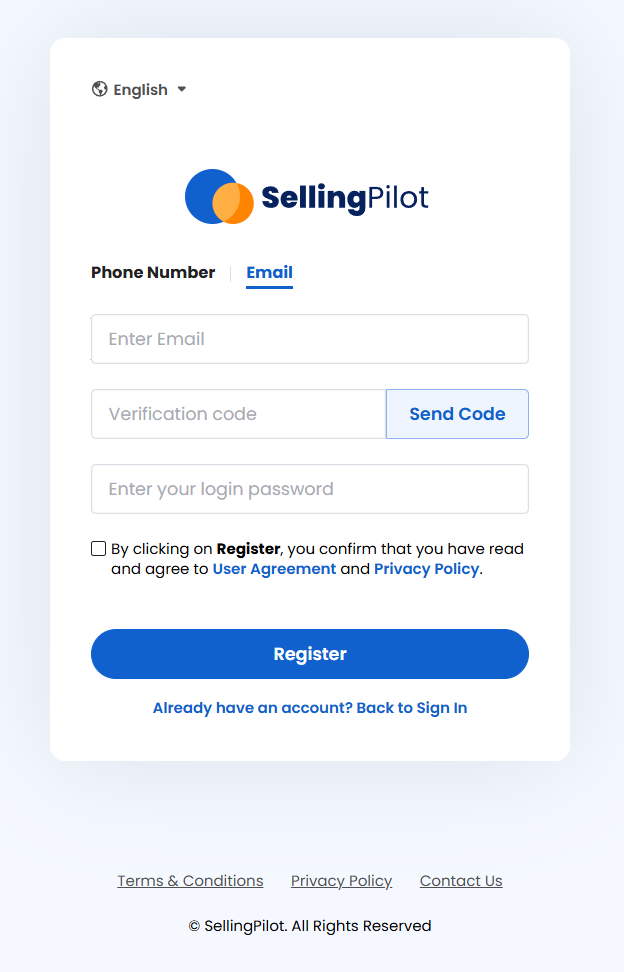Click the blue Register button
The width and height of the screenshot is (624, 972).
point(310,654)
